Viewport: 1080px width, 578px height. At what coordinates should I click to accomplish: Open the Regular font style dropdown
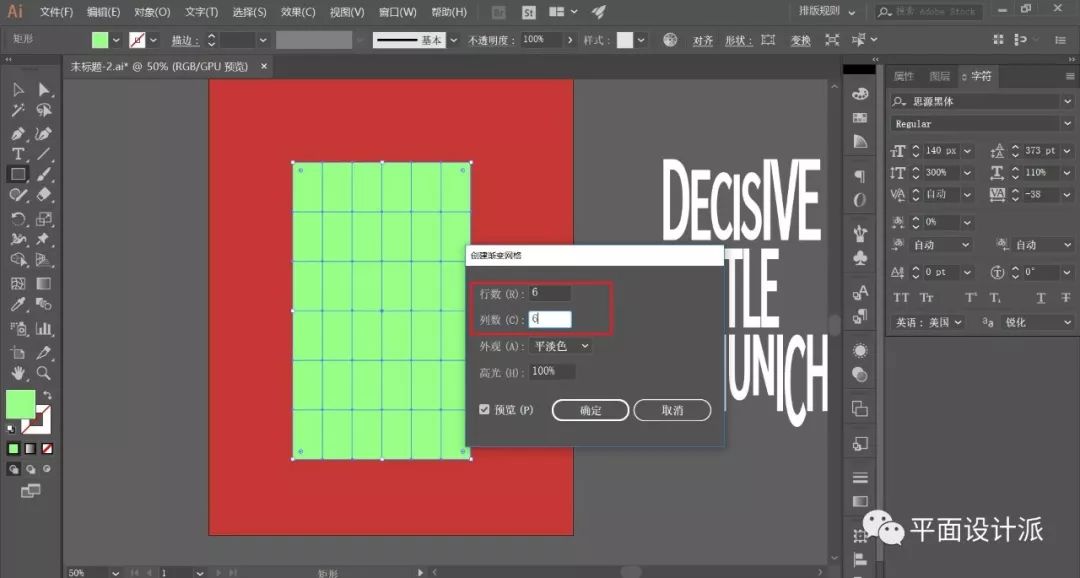(x=1066, y=124)
